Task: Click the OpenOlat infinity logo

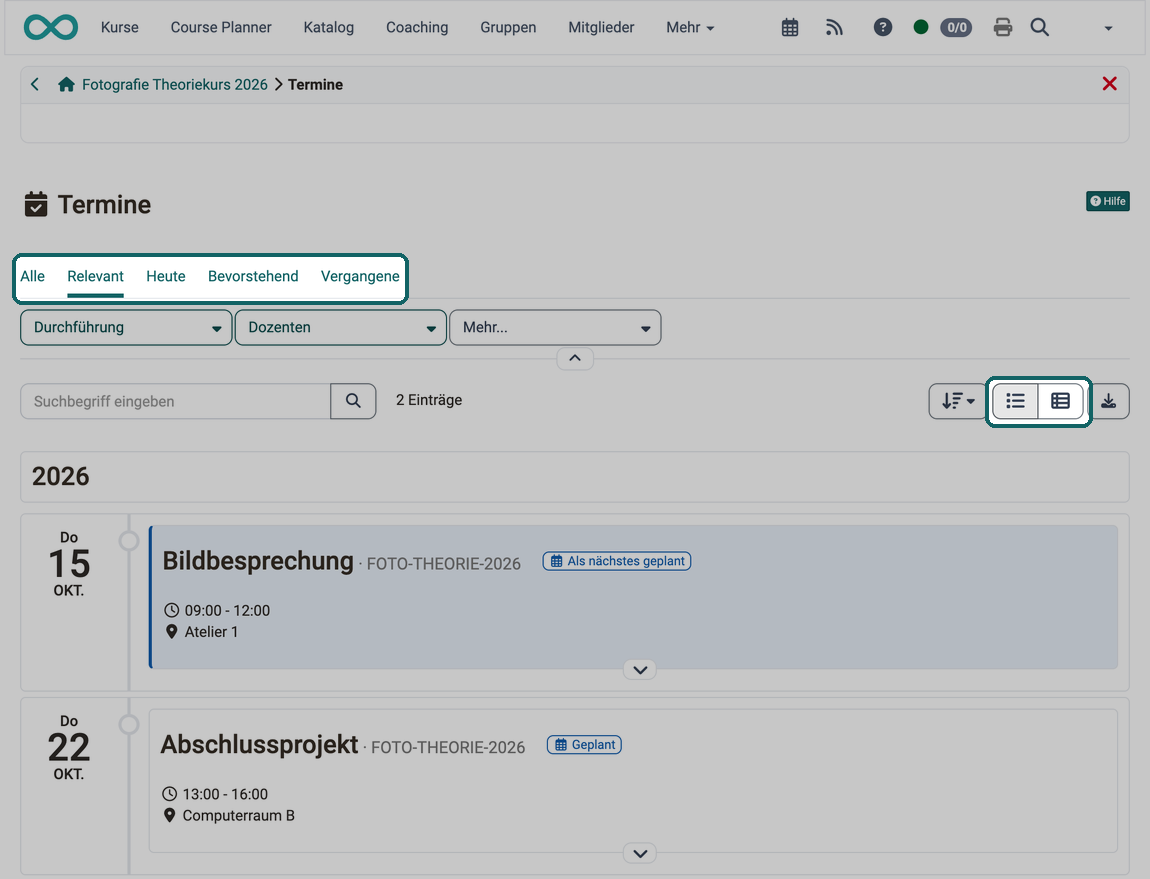Action: click(51, 27)
